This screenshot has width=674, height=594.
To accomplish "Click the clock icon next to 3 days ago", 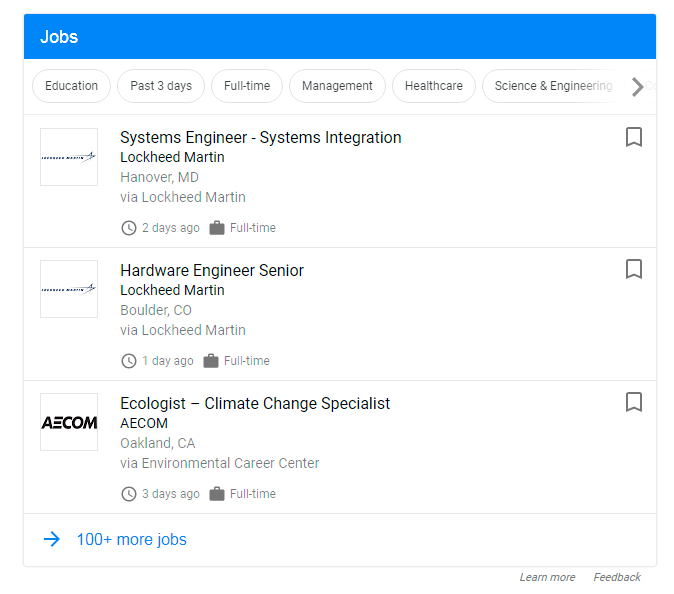I will [129, 494].
